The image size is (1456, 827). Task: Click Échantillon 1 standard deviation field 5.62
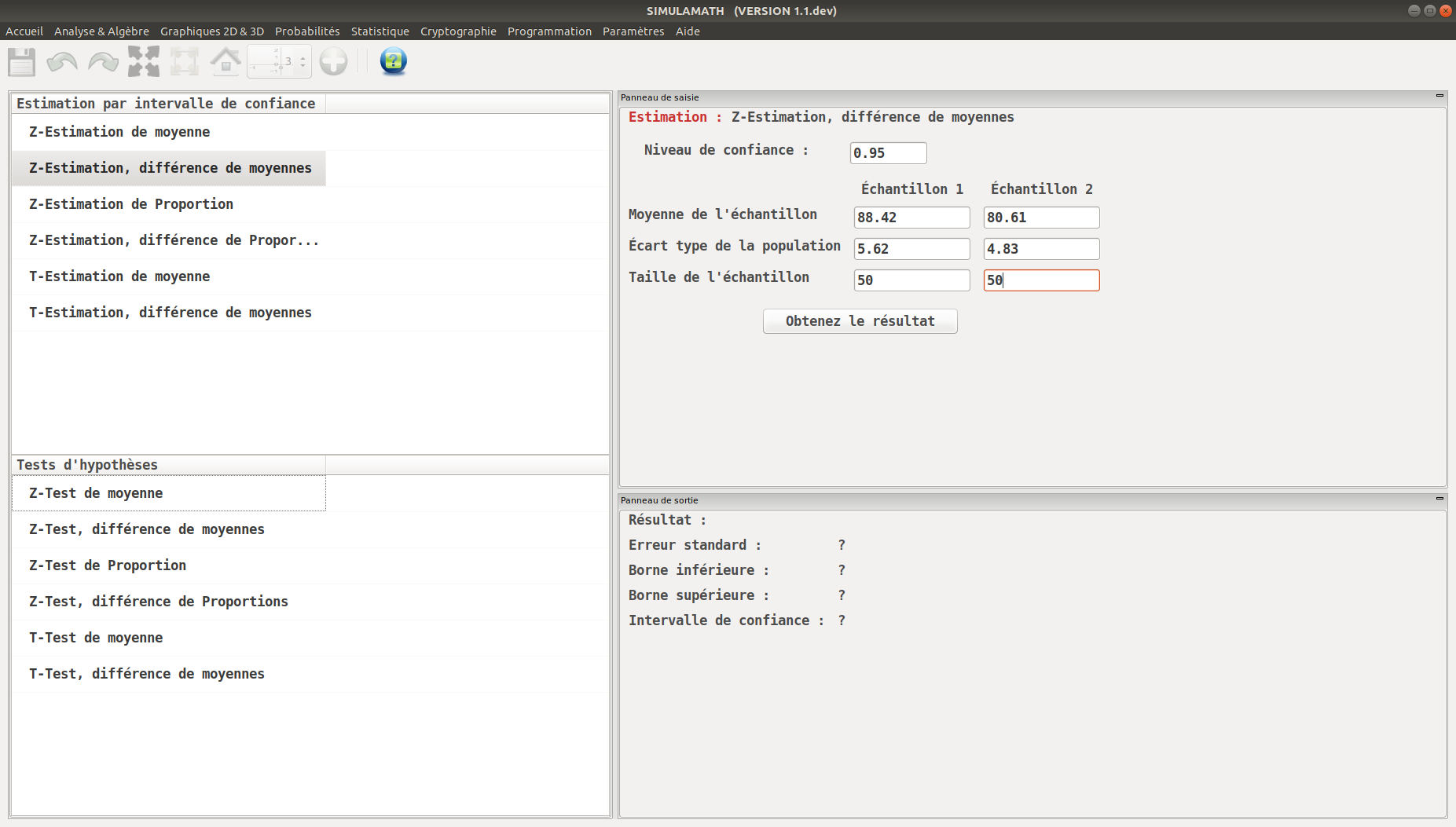coord(911,249)
